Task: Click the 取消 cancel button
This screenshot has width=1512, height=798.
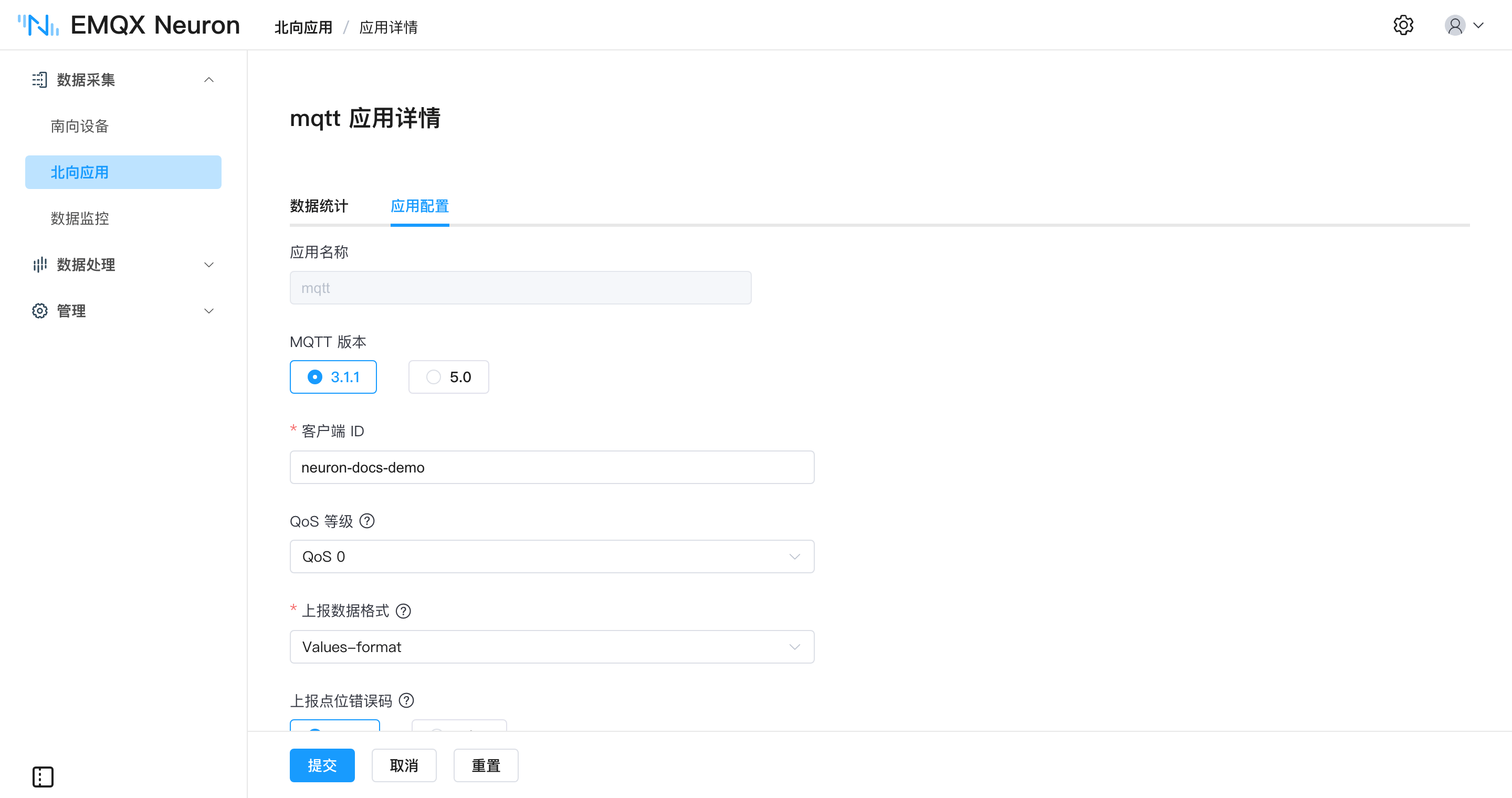Action: click(404, 765)
